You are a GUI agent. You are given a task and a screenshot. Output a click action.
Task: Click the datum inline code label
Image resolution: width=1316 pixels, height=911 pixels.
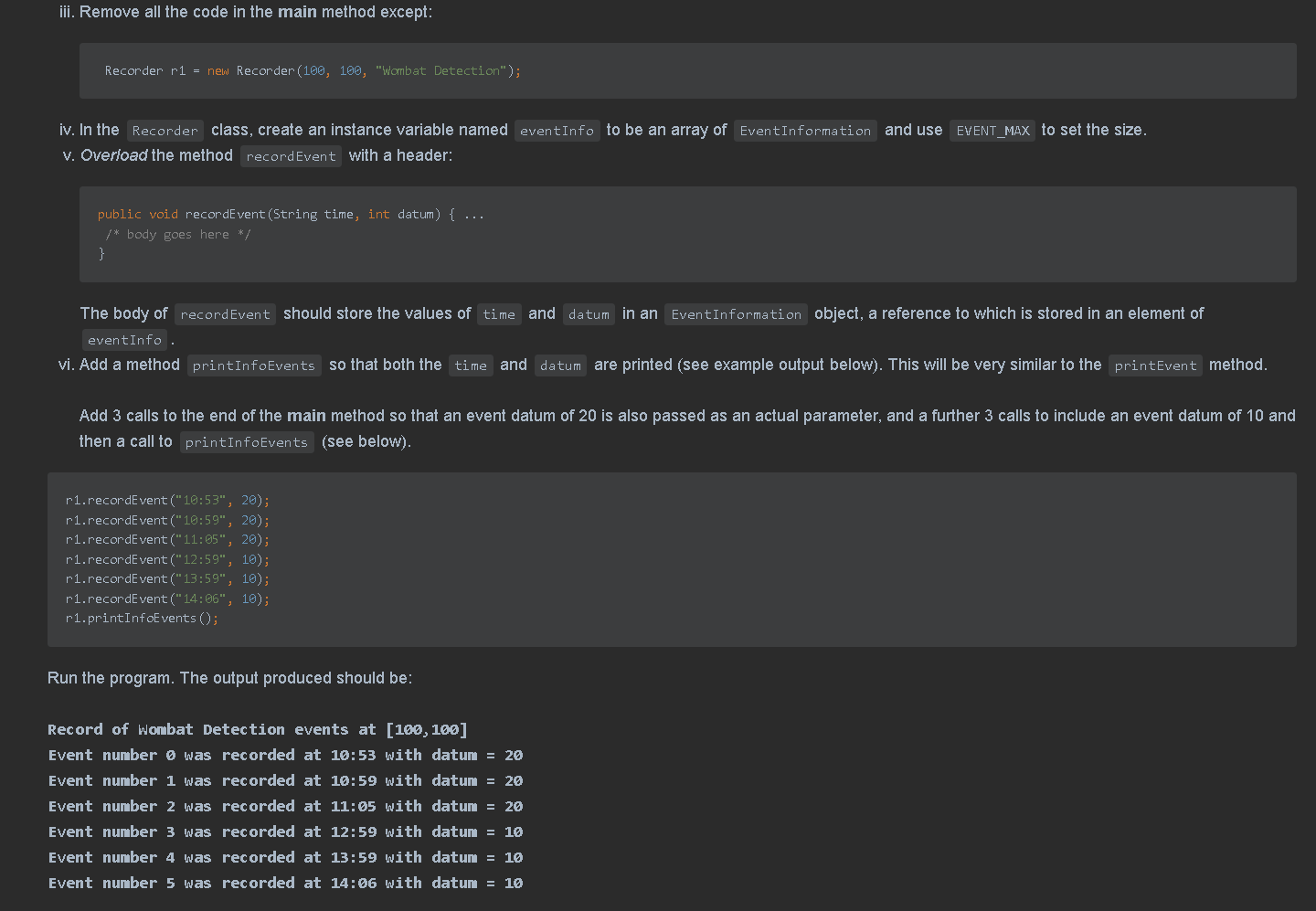click(588, 313)
